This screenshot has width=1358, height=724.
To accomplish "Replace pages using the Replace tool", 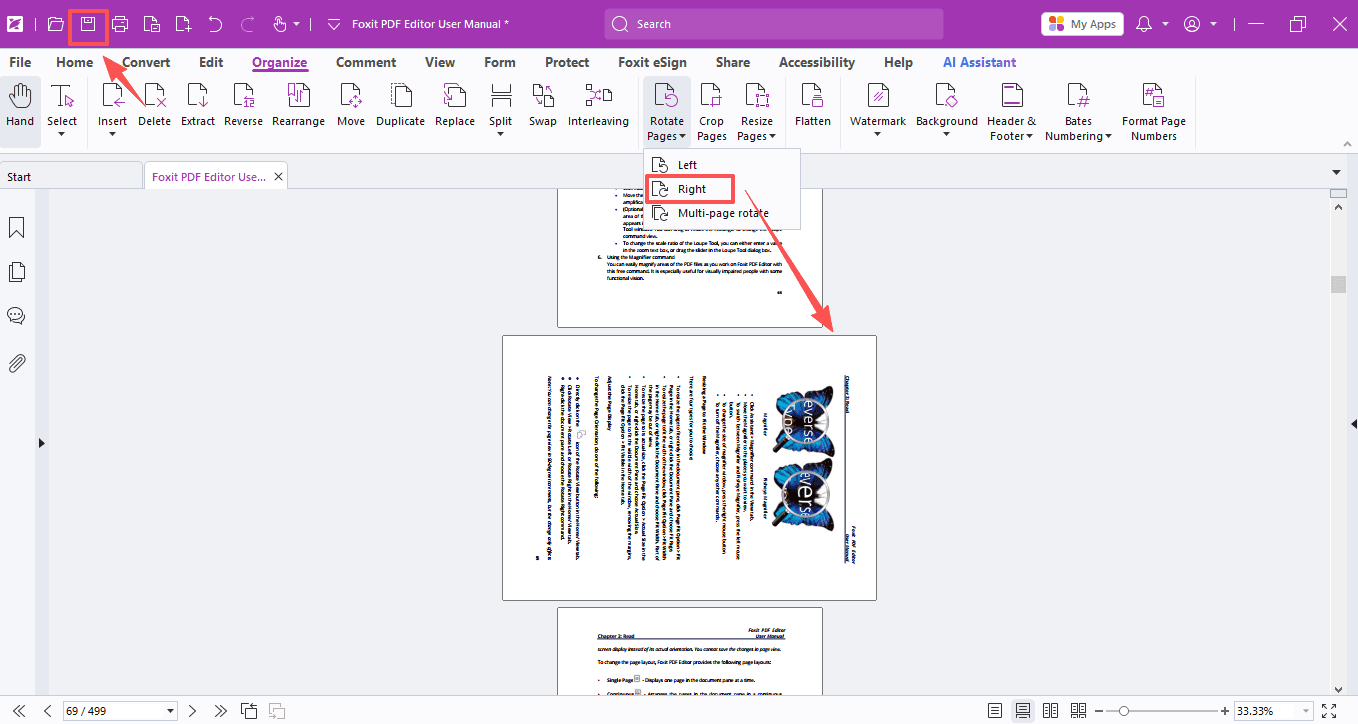I will click(455, 107).
